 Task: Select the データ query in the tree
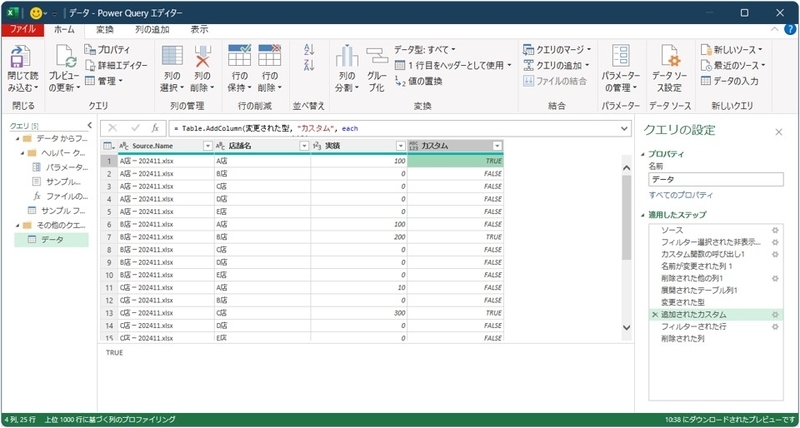51,239
